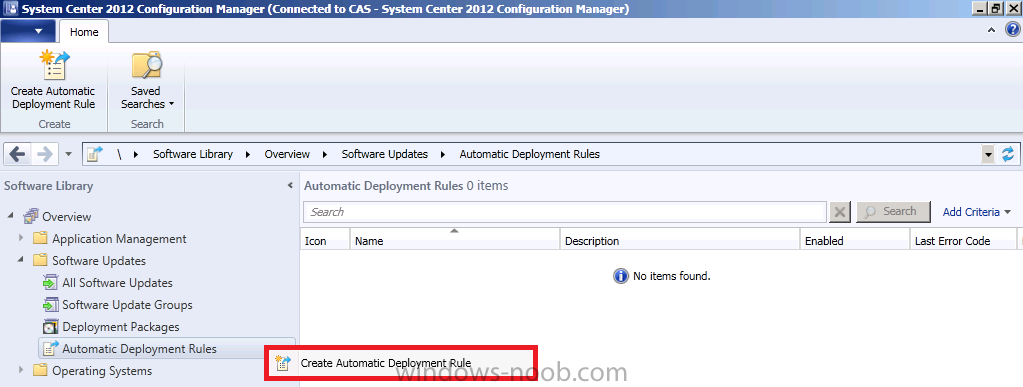The image size is (1023, 387).
Task: Click the Overview node computer icon
Action: [31, 217]
